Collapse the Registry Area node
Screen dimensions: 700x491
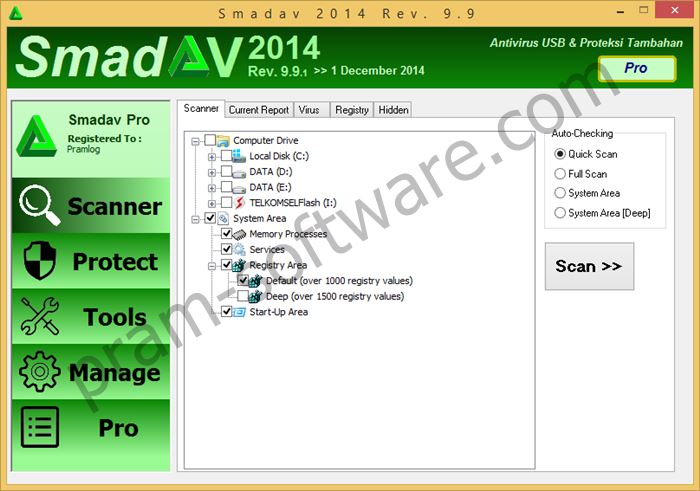(x=212, y=266)
